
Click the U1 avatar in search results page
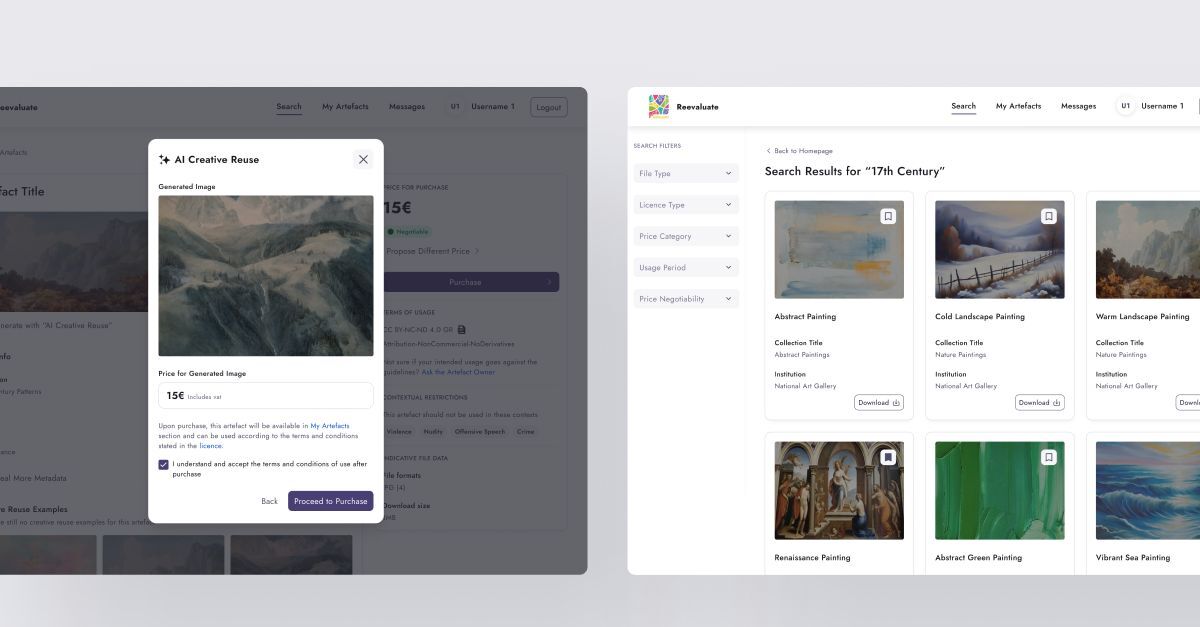coord(1125,106)
